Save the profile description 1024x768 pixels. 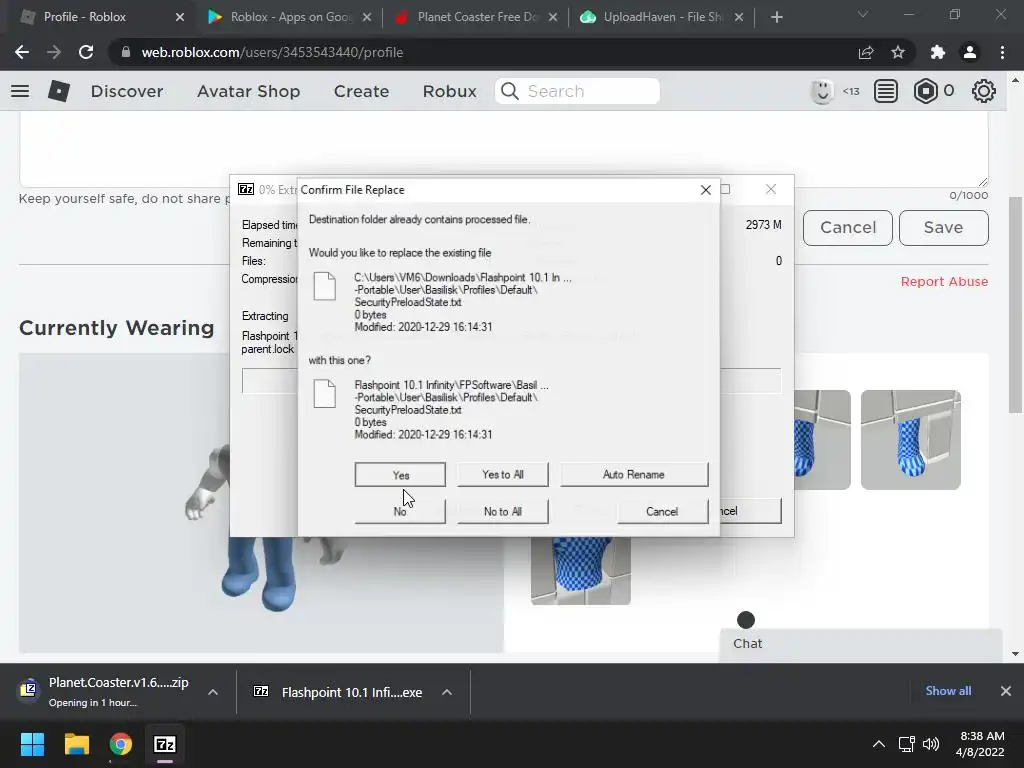coord(943,227)
